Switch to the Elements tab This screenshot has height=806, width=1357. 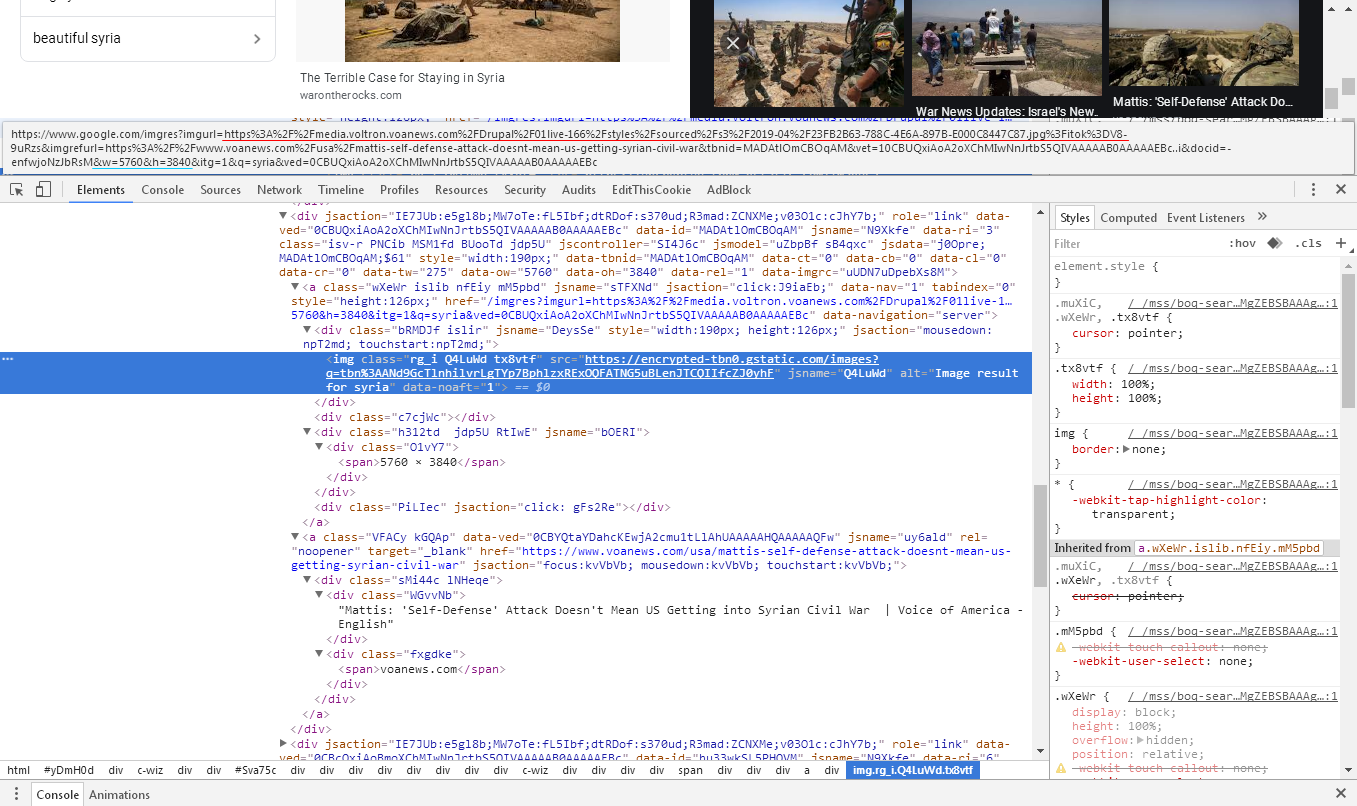point(101,190)
